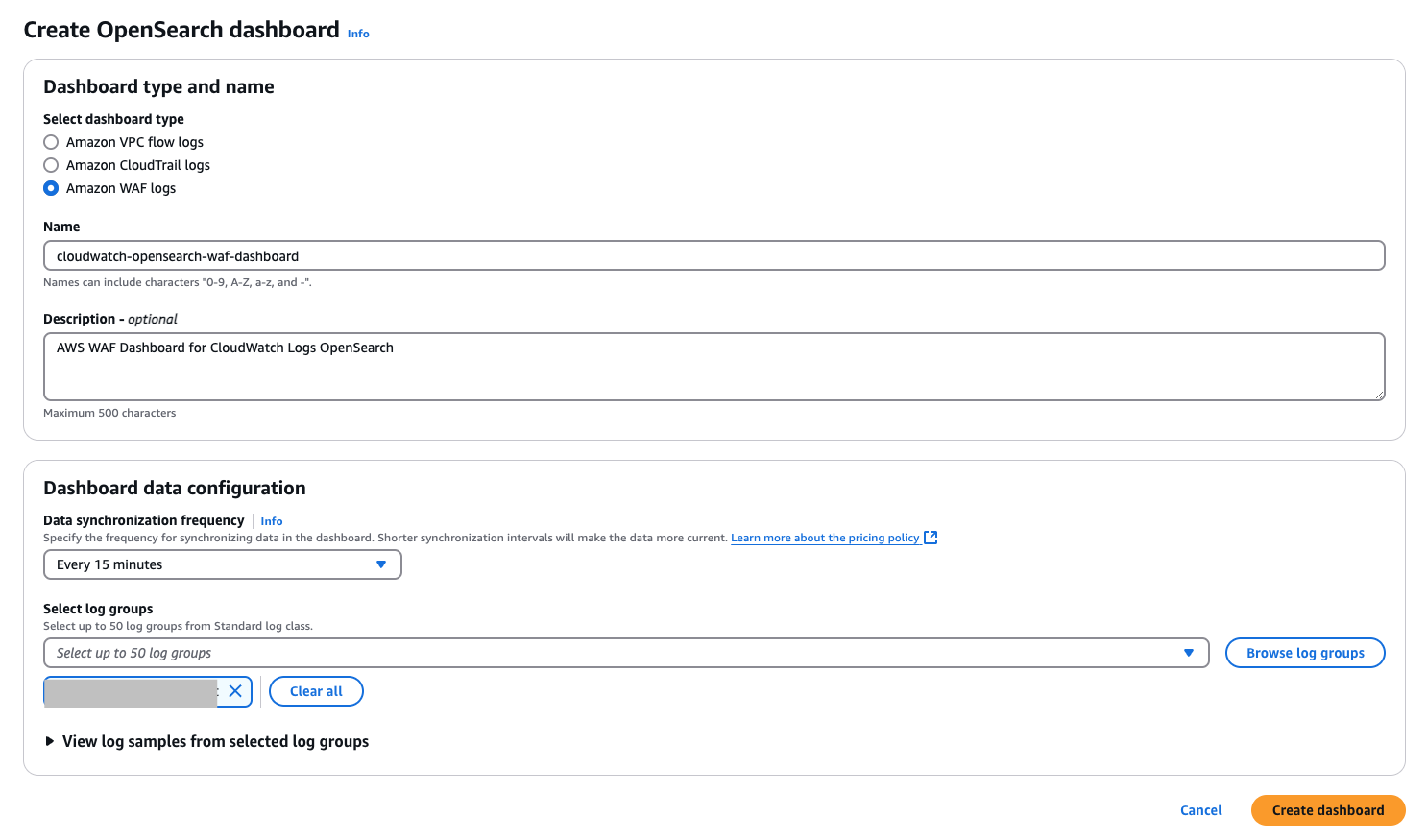
Task: Click the Clear all button
Action: 316,691
